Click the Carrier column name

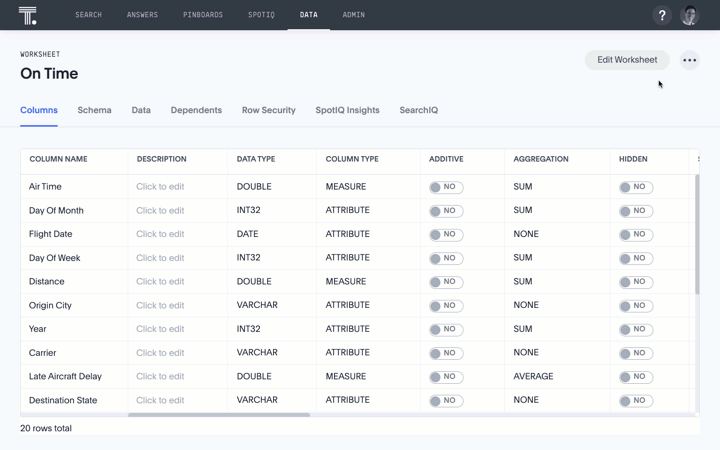[x=42, y=353]
